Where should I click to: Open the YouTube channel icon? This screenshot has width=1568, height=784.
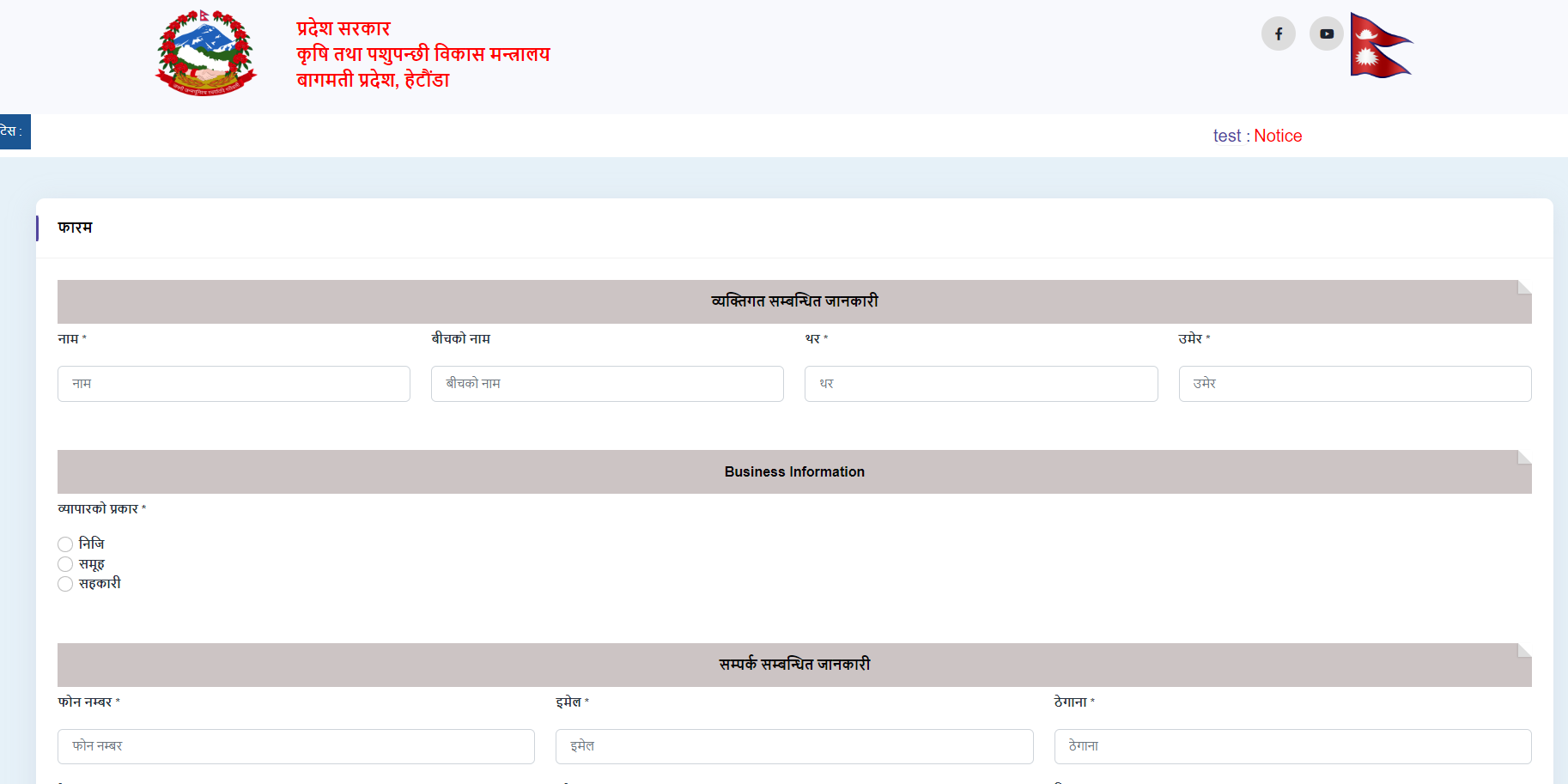(x=1326, y=34)
